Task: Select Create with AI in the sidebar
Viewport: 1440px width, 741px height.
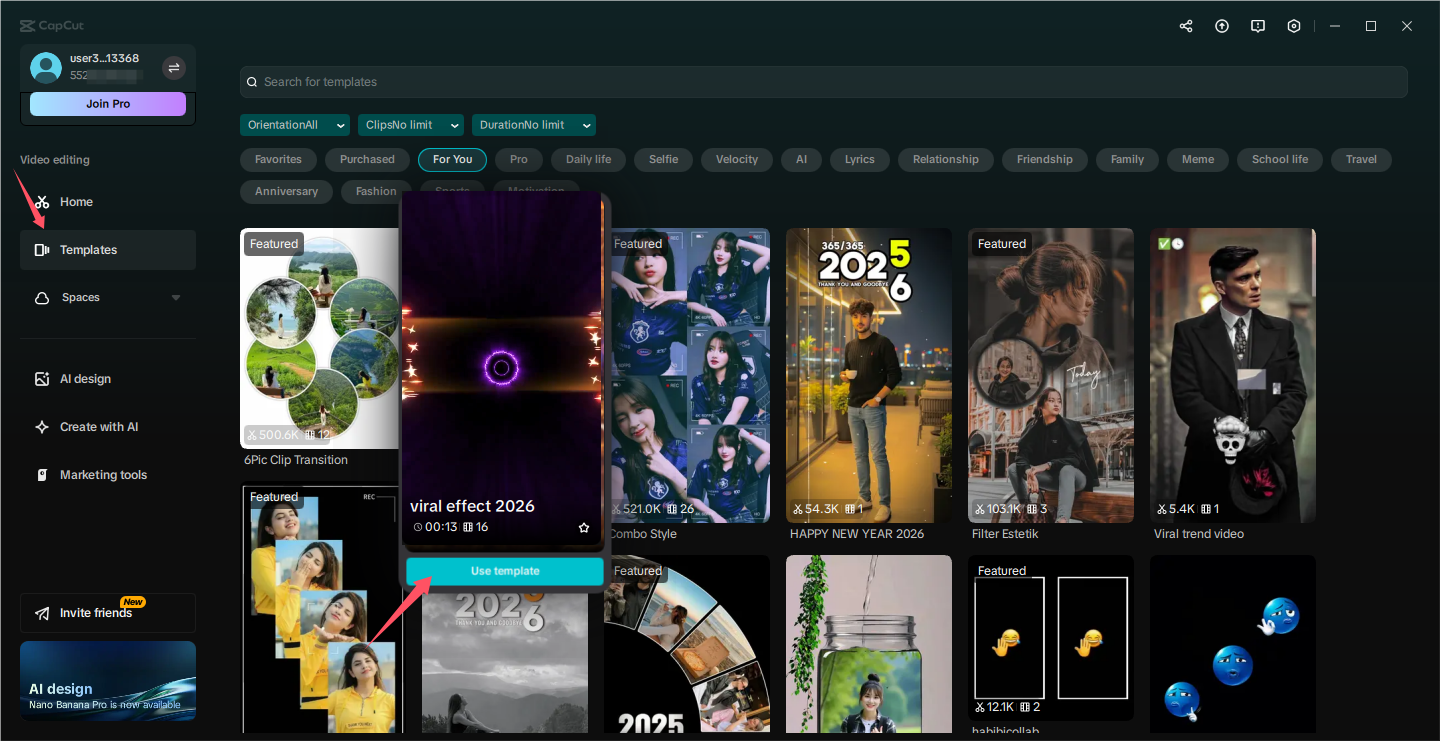Action: tap(108, 427)
